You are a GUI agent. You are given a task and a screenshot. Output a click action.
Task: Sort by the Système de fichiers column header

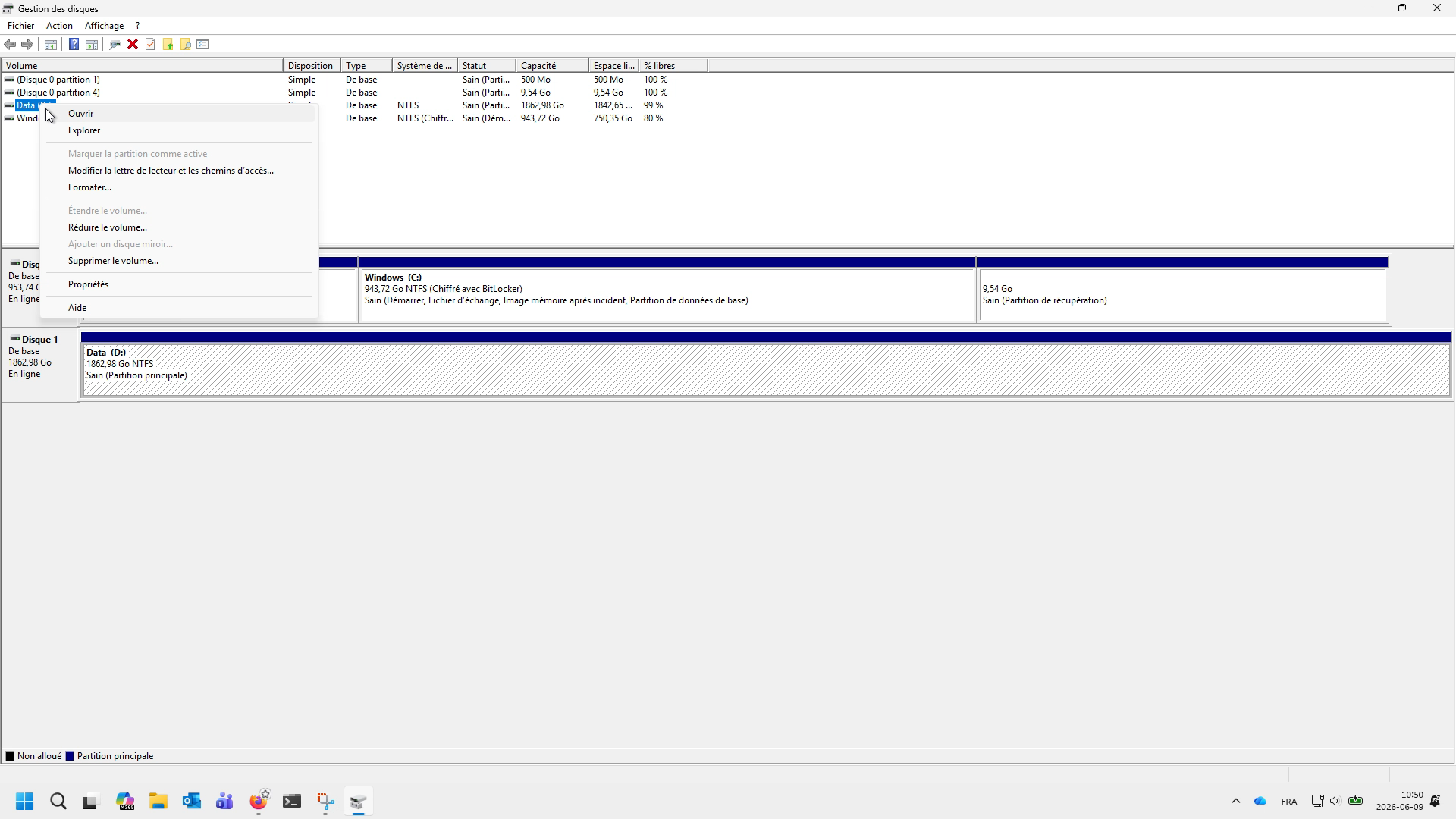point(425,66)
